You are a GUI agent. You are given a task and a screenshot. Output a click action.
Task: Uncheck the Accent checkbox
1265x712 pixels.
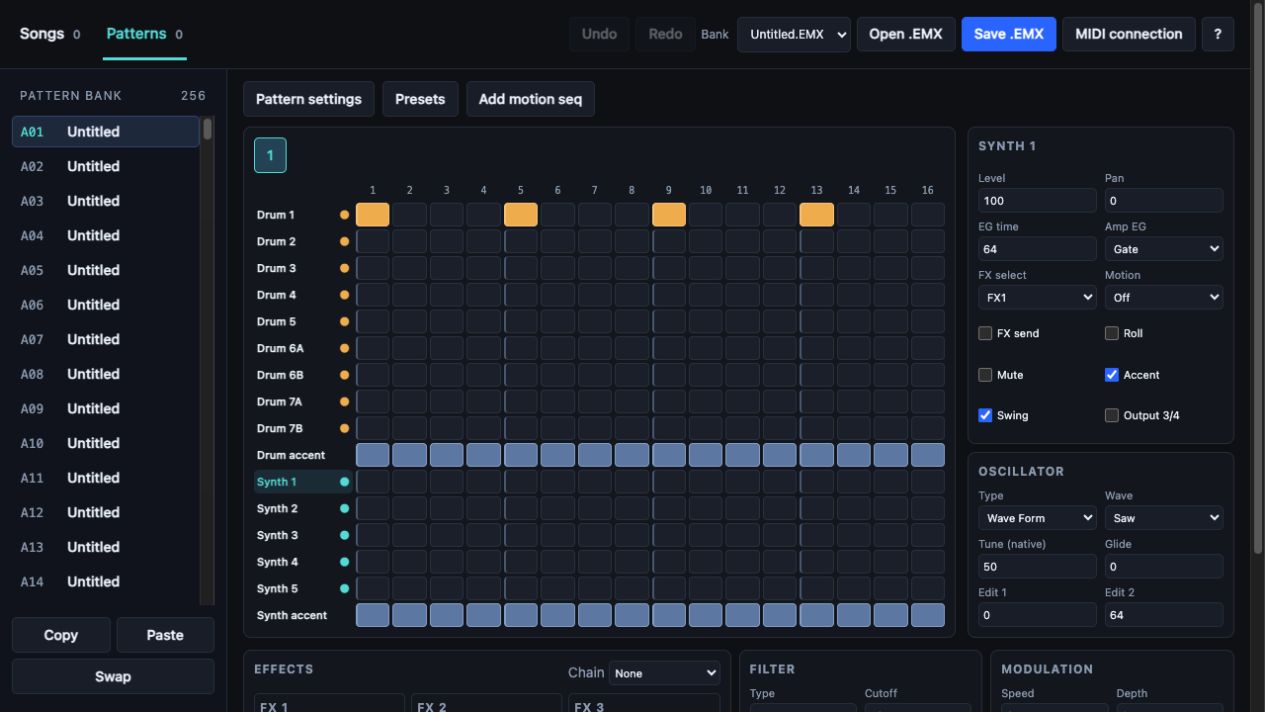(1111, 375)
